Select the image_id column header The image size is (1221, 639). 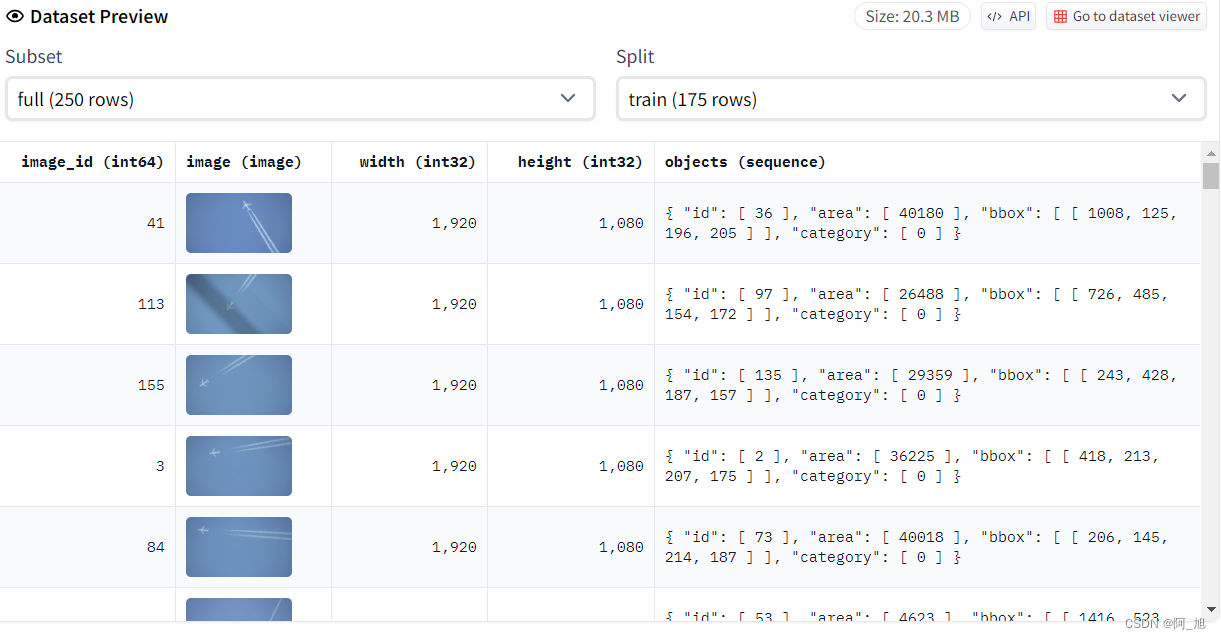click(91, 162)
